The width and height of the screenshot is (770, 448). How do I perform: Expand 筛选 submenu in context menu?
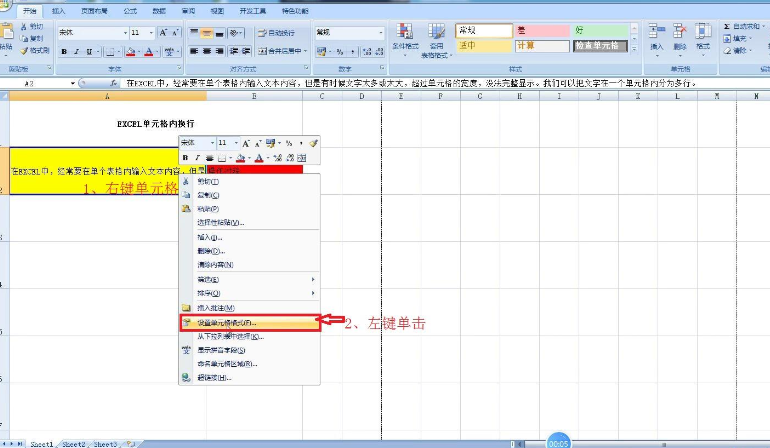coord(250,280)
